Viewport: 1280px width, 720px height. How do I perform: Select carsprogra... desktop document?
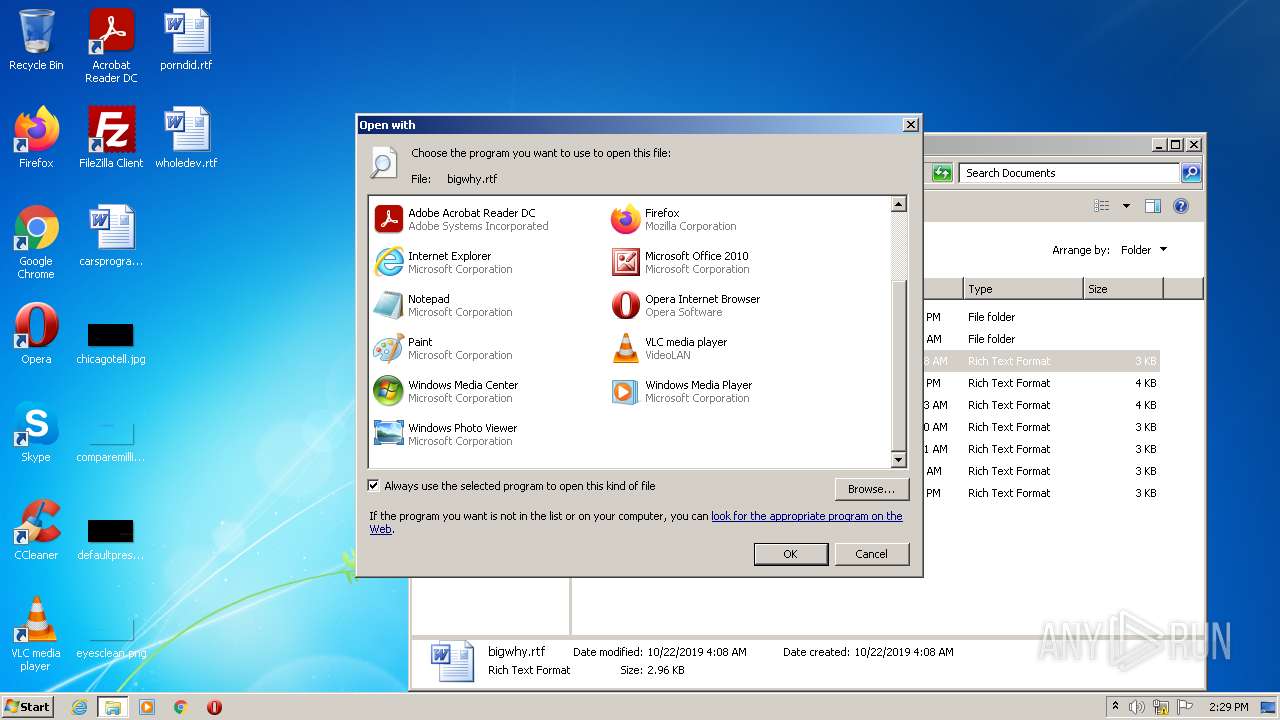[111, 236]
